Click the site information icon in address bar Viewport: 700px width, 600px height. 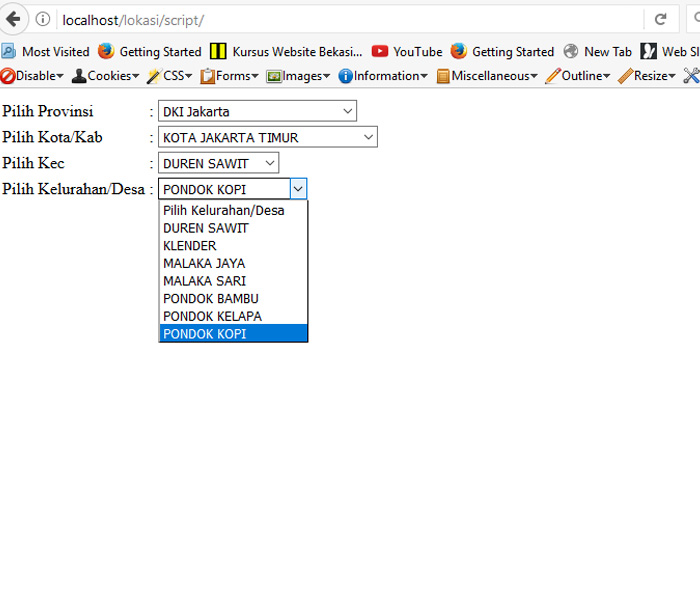[x=43, y=19]
